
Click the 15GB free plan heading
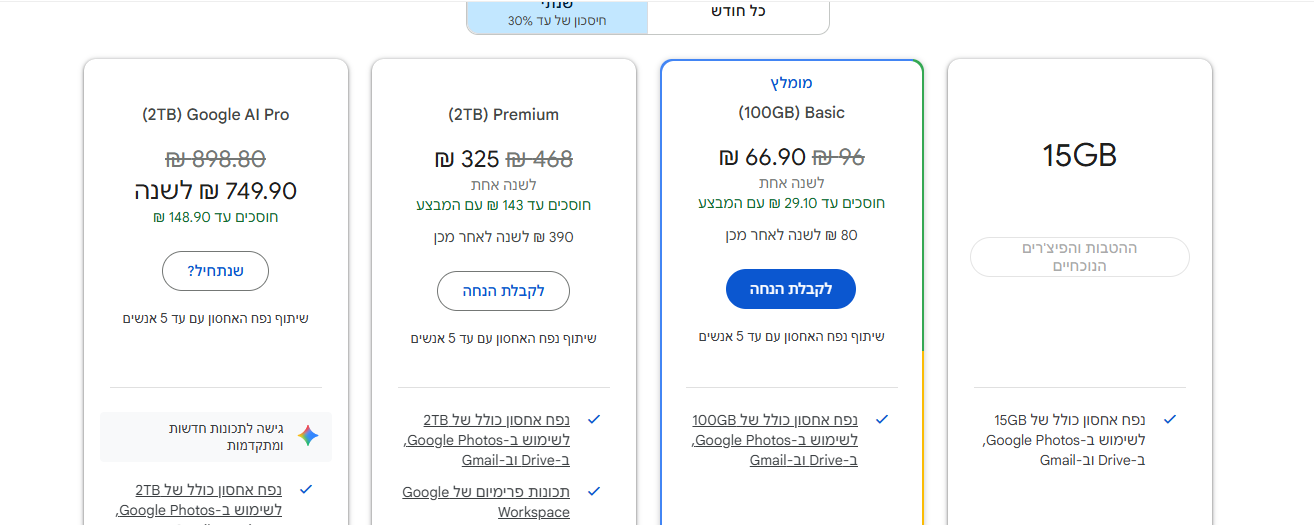(1079, 155)
